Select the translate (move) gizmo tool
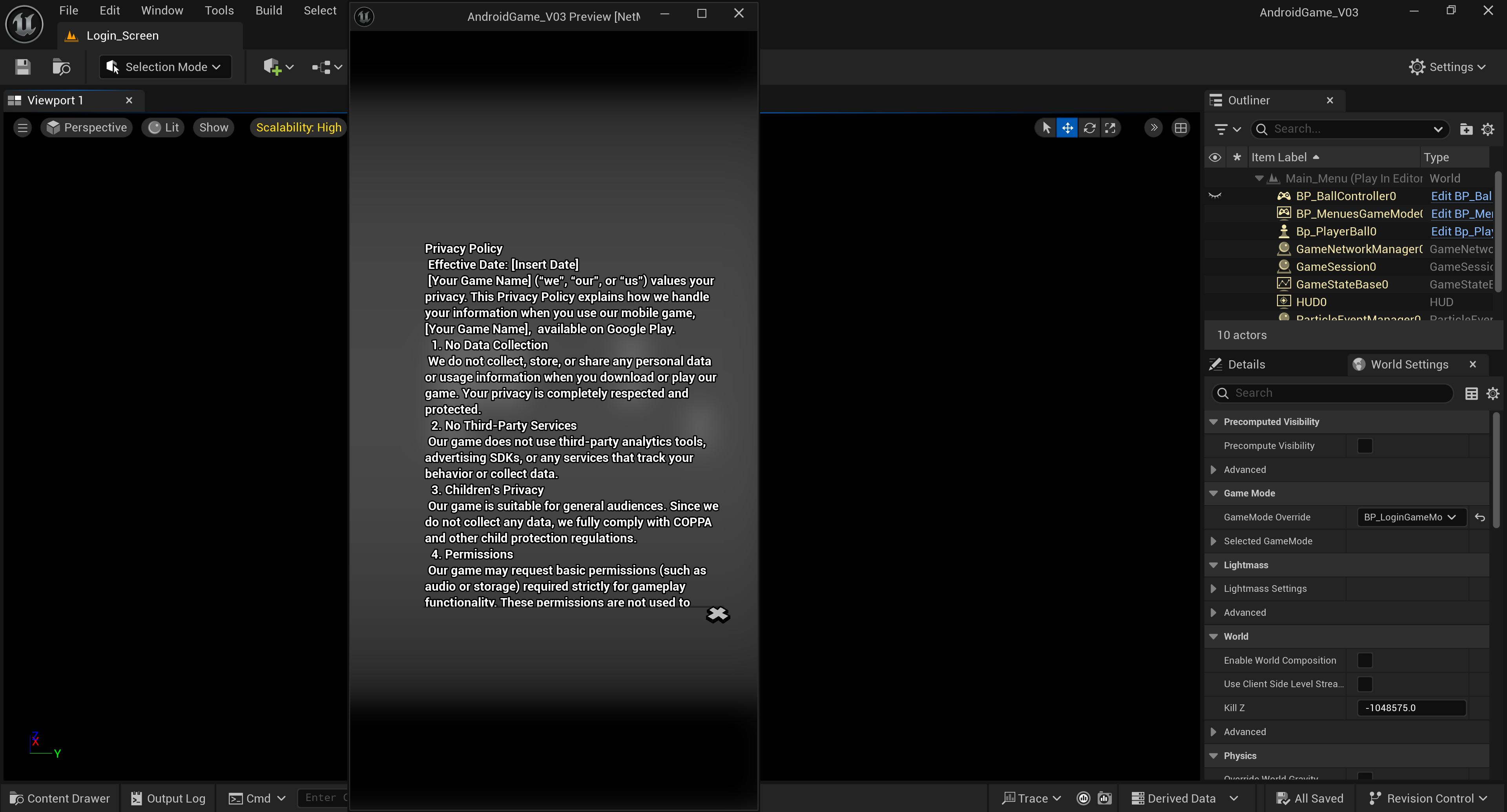This screenshot has height=812, width=1507. pos(1067,128)
